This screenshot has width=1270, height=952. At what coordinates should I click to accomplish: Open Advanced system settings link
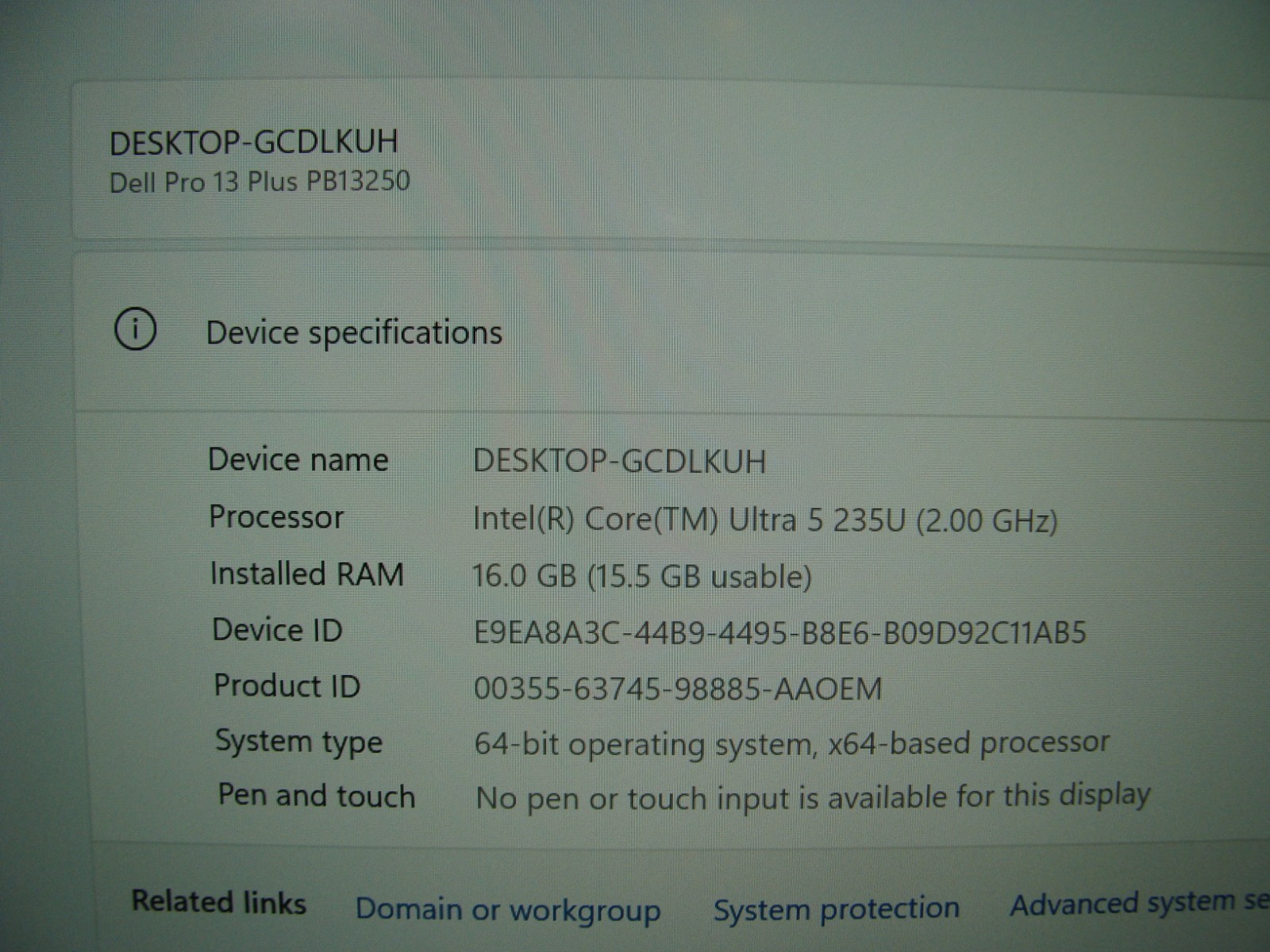1140,903
